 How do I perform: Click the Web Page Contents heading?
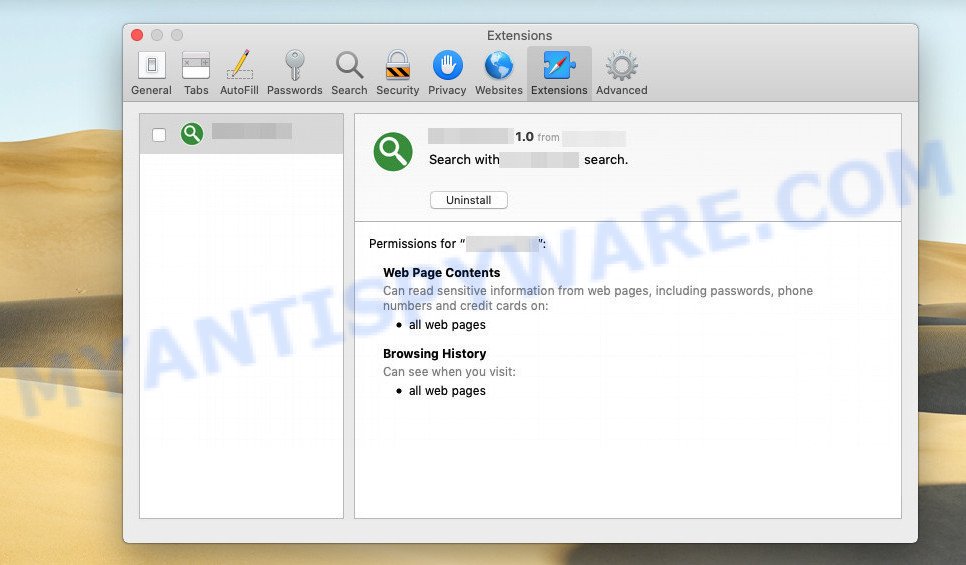pos(442,272)
